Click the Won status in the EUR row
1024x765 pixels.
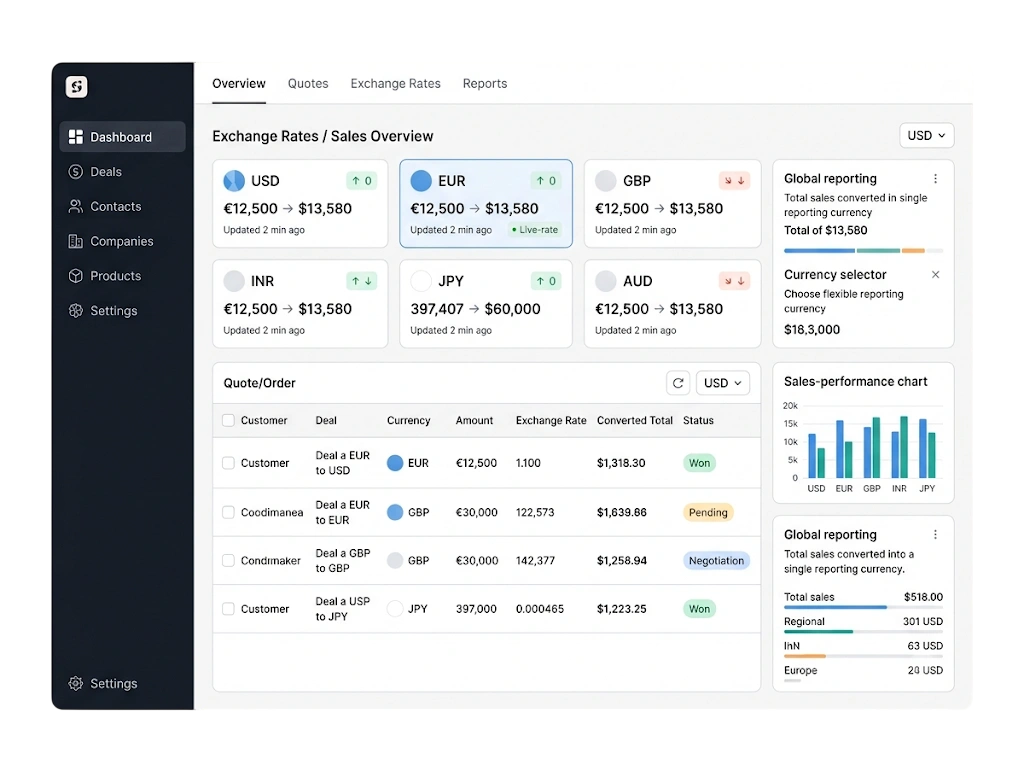[x=699, y=463]
